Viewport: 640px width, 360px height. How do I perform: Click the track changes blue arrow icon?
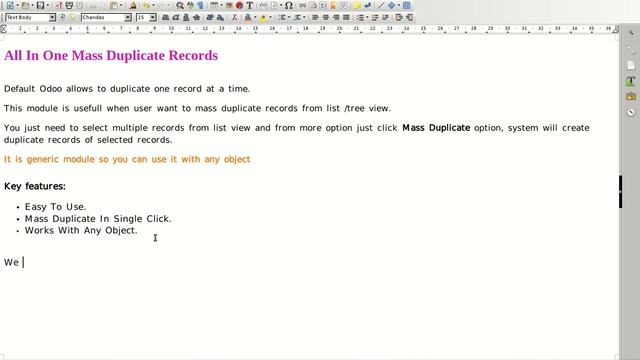point(368,5)
